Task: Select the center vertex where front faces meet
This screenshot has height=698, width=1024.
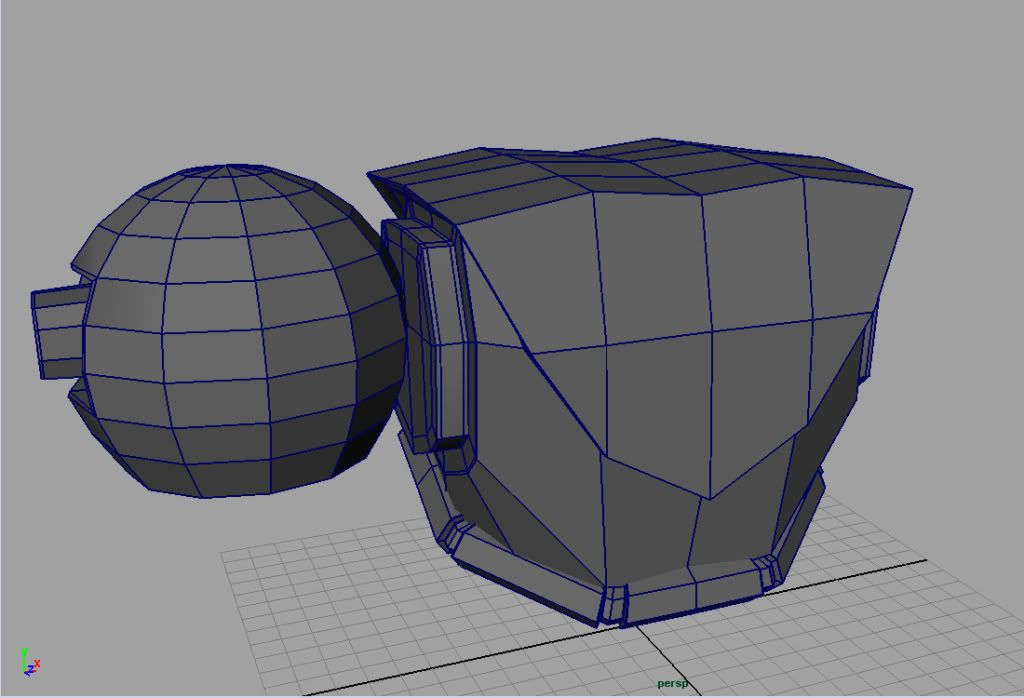Action: tap(607, 342)
